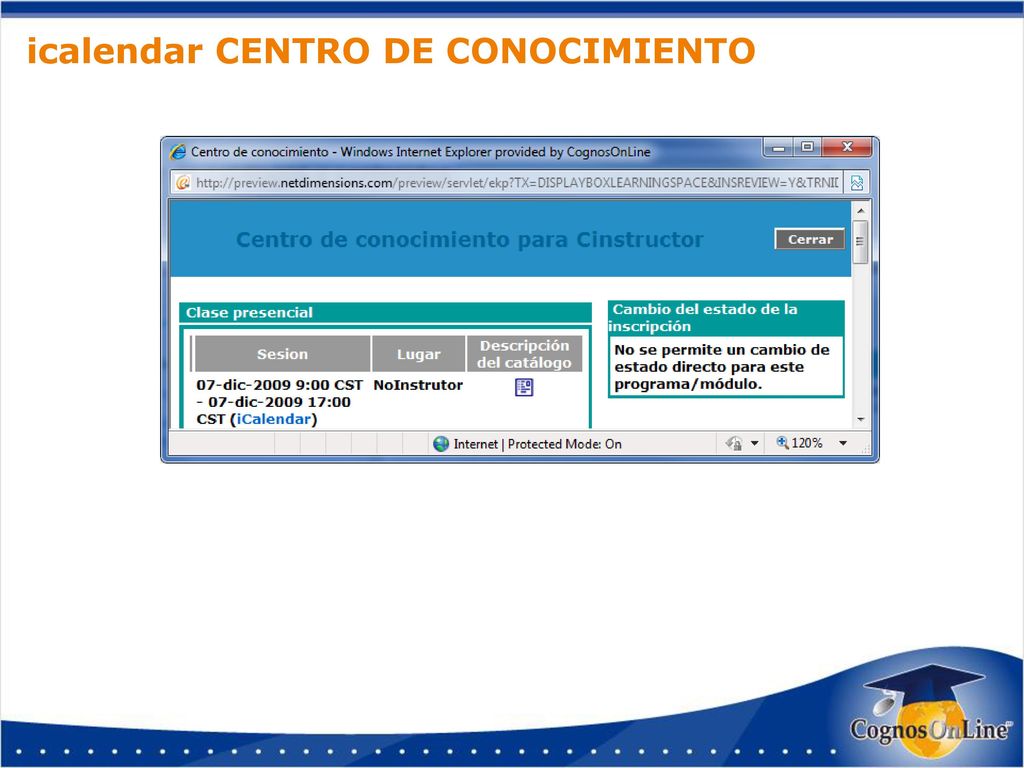1024x768 pixels.
Task: Click the Sesion column header
Action: [282, 354]
